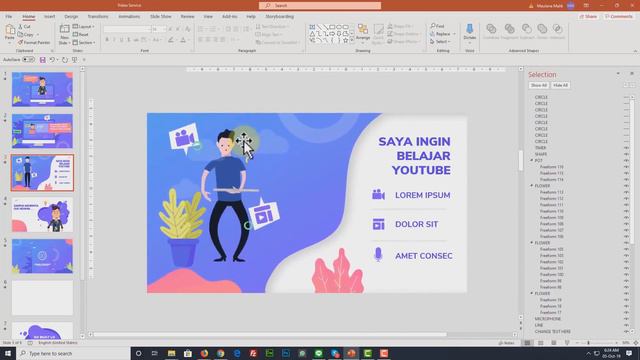This screenshot has height=360, width=640.
Task: Toggle visibility of the POT group
Action: coord(627,160)
